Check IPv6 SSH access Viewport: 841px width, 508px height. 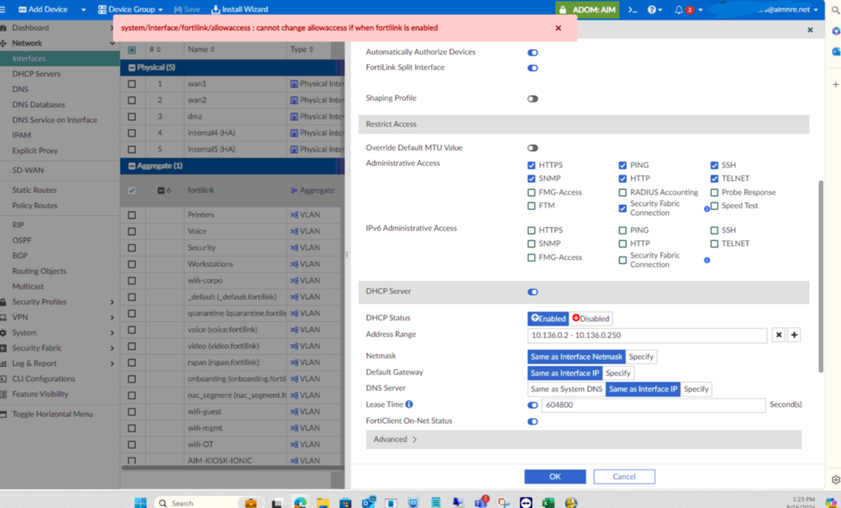coord(714,231)
